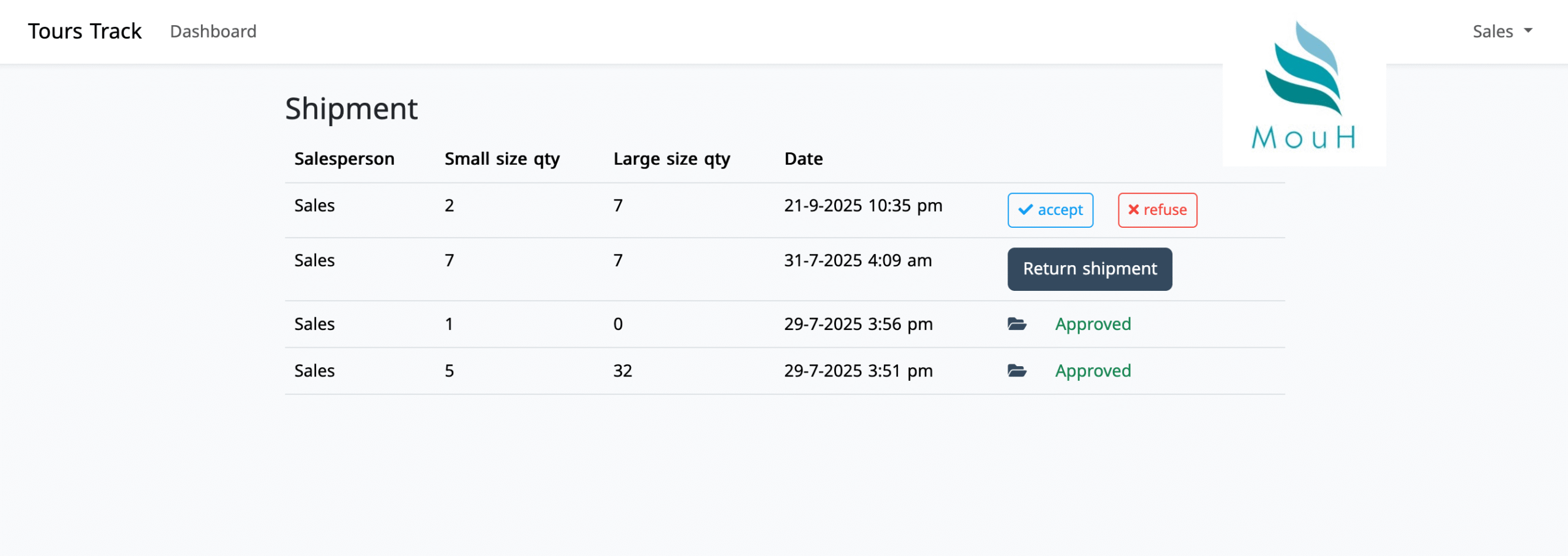The width and height of the screenshot is (1568, 556).
Task: Open folder icon for 29-7-2025 3:56 pm shipment
Action: pos(1017,324)
